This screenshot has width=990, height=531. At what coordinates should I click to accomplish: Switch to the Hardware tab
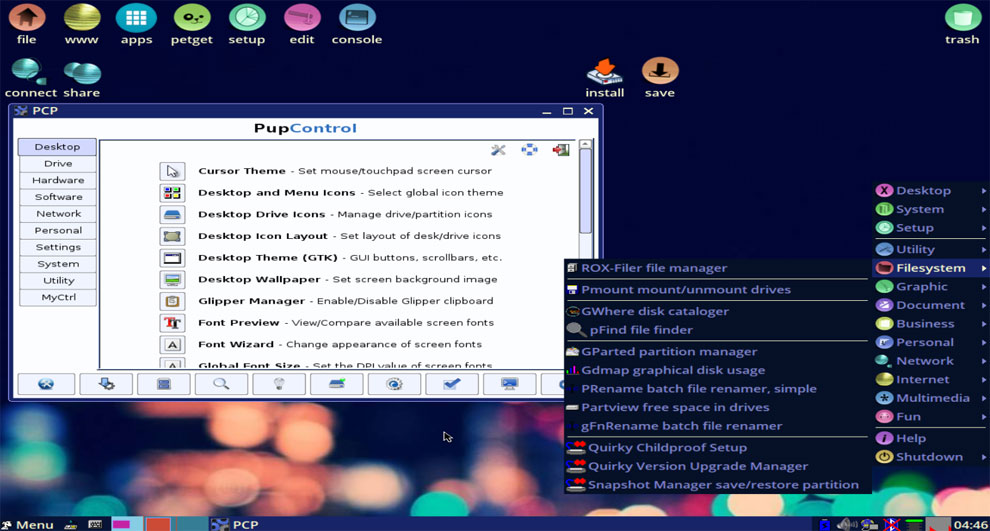(57, 180)
